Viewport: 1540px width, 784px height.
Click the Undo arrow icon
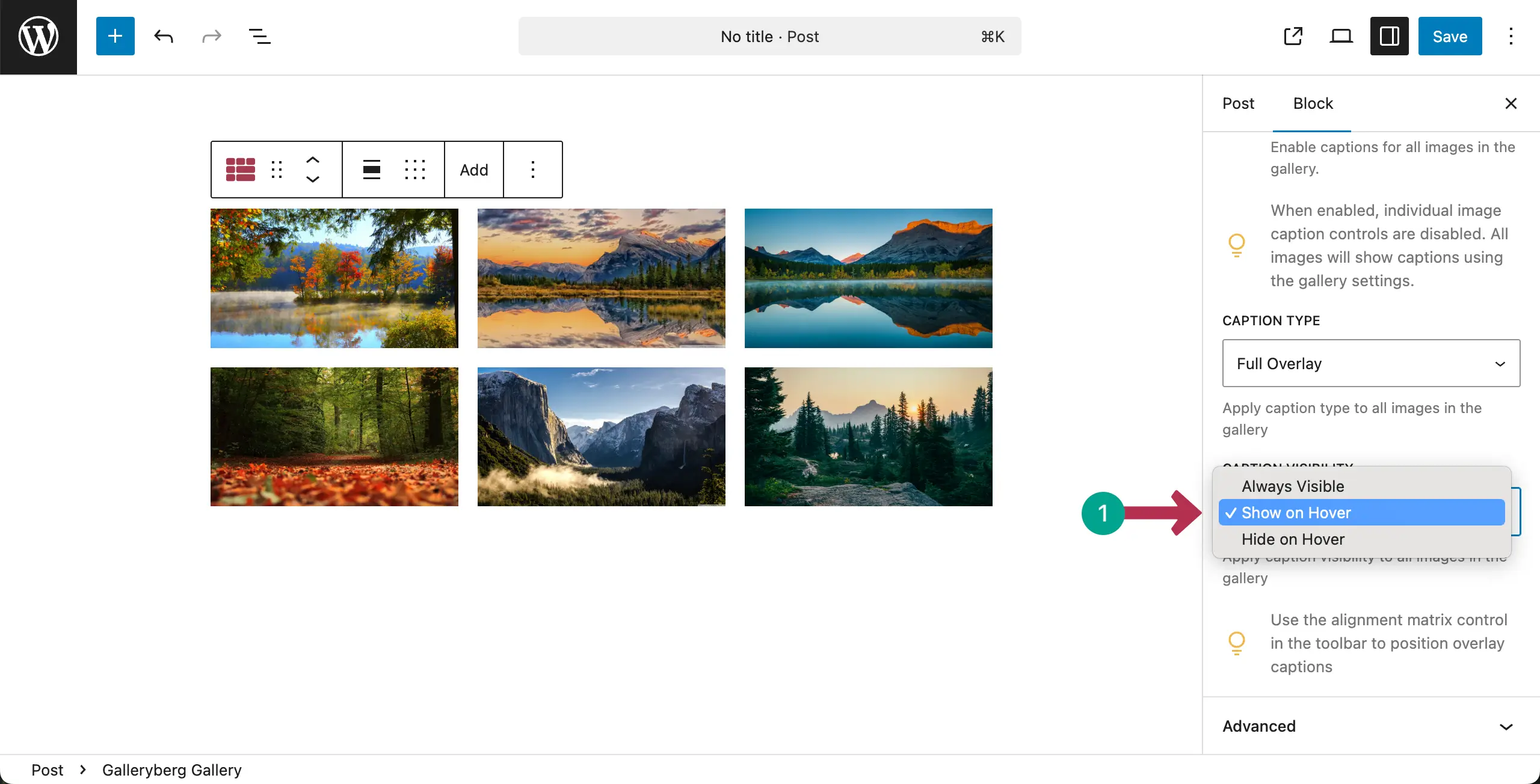click(163, 36)
